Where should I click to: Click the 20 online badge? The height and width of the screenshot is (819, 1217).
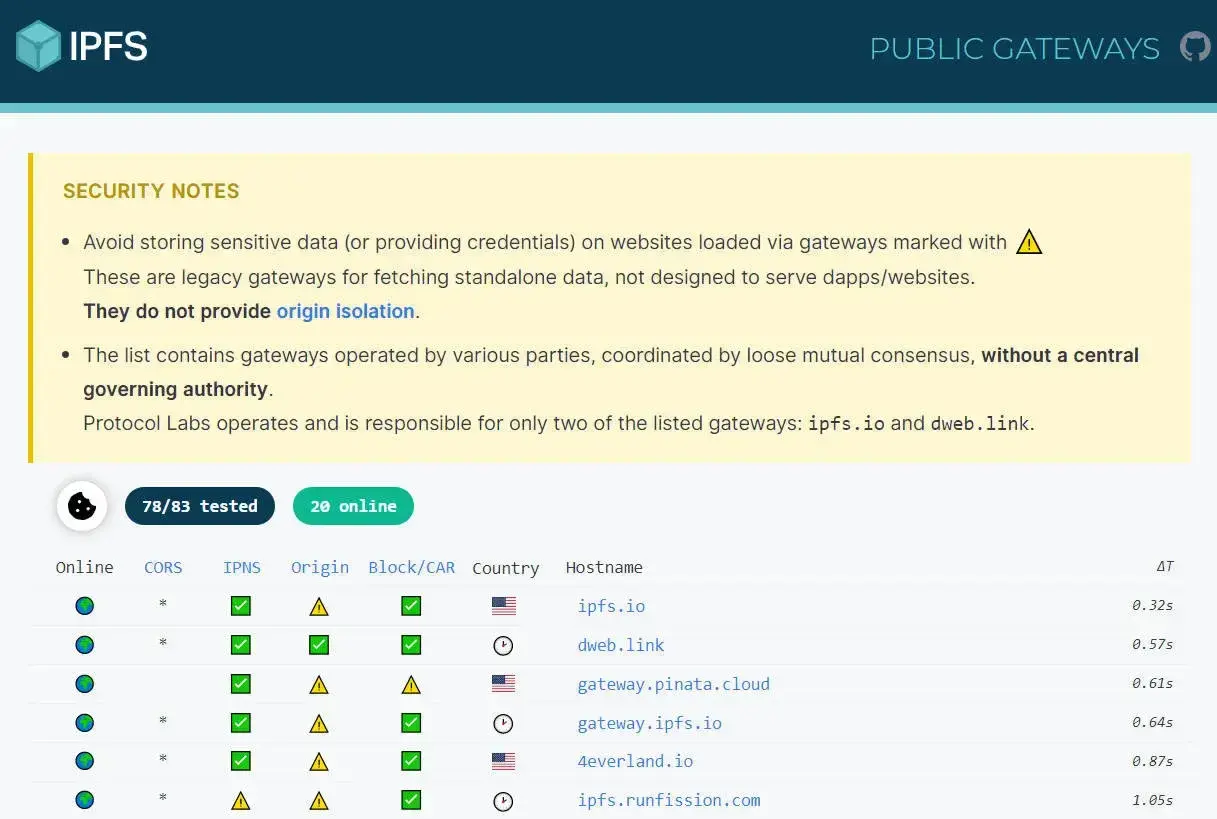pyautogui.click(x=353, y=506)
